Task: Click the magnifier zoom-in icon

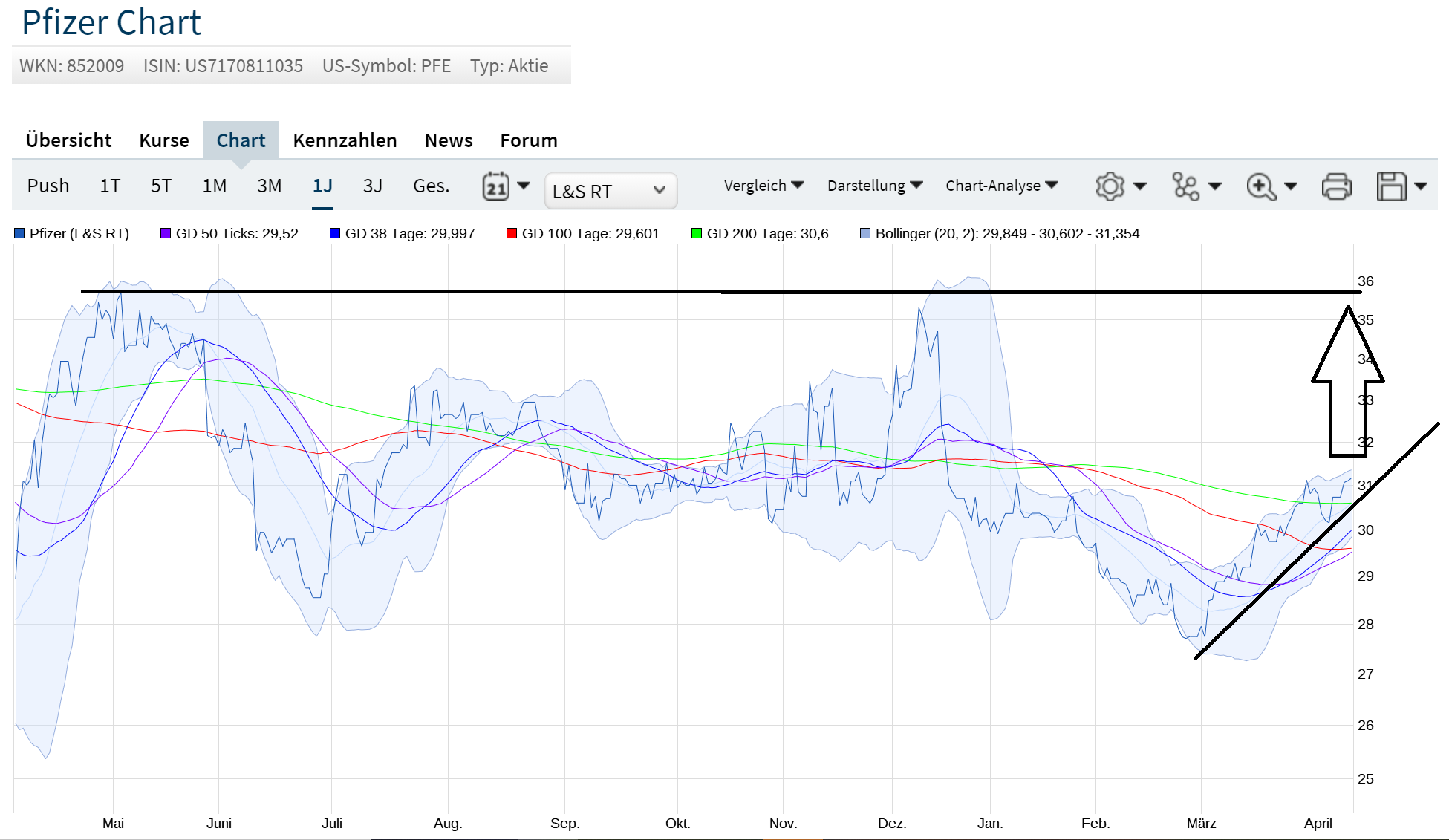Action: [1260, 186]
